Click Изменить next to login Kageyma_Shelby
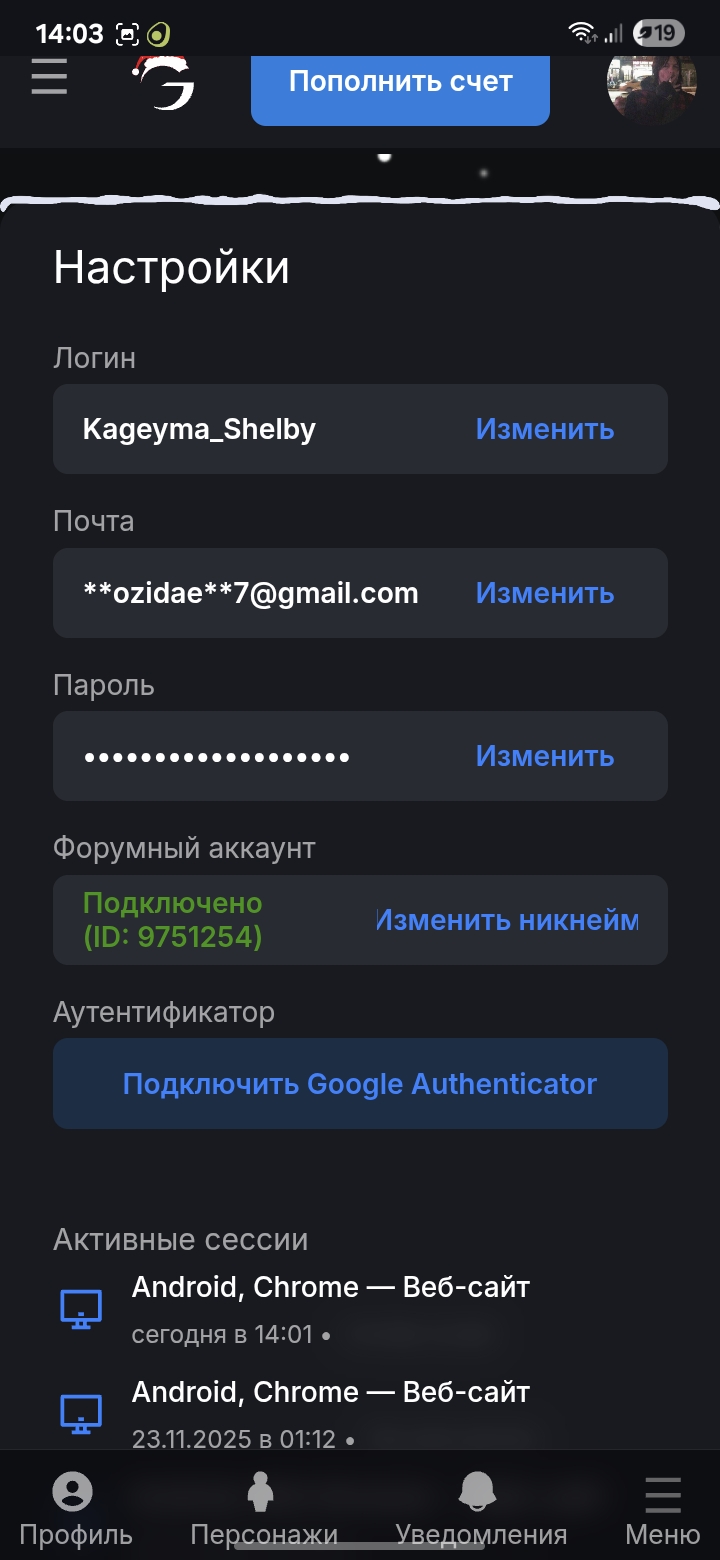This screenshot has height=1560, width=720. pyautogui.click(x=544, y=429)
